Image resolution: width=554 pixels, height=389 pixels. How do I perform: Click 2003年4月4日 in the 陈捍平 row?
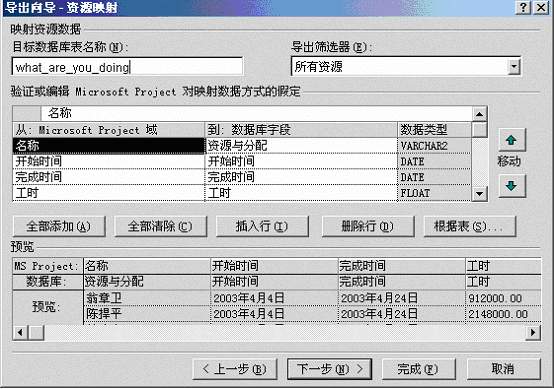[x=274, y=313]
